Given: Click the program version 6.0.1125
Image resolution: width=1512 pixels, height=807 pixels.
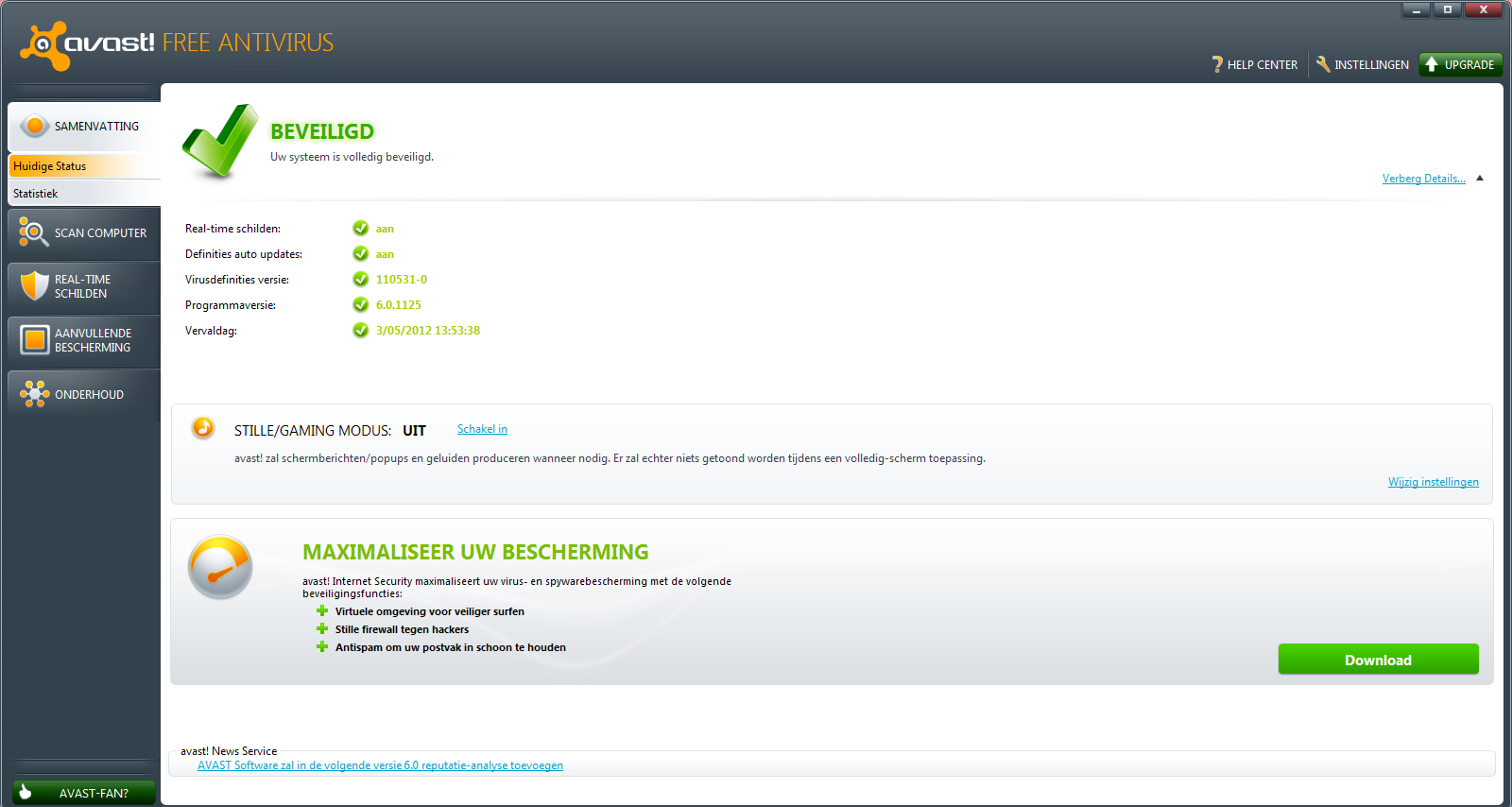Looking at the screenshot, I should [x=399, y=304].
